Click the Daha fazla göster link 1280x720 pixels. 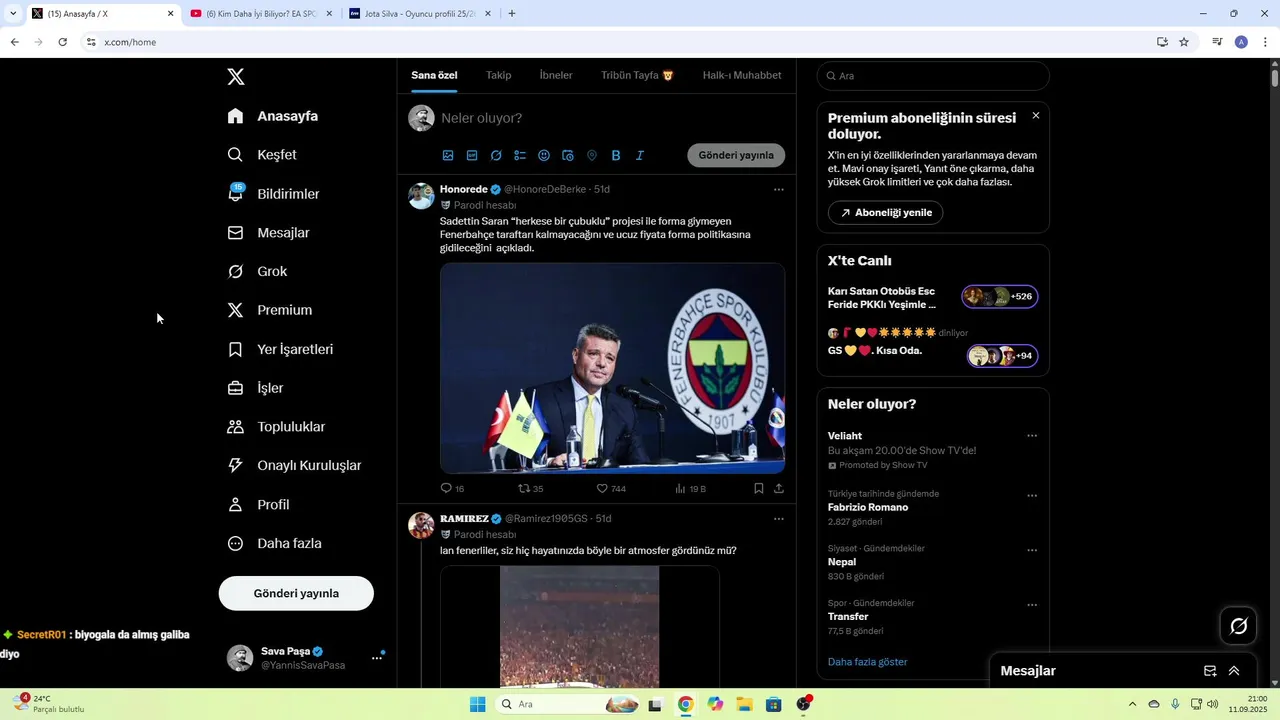(x=867, y=662)
